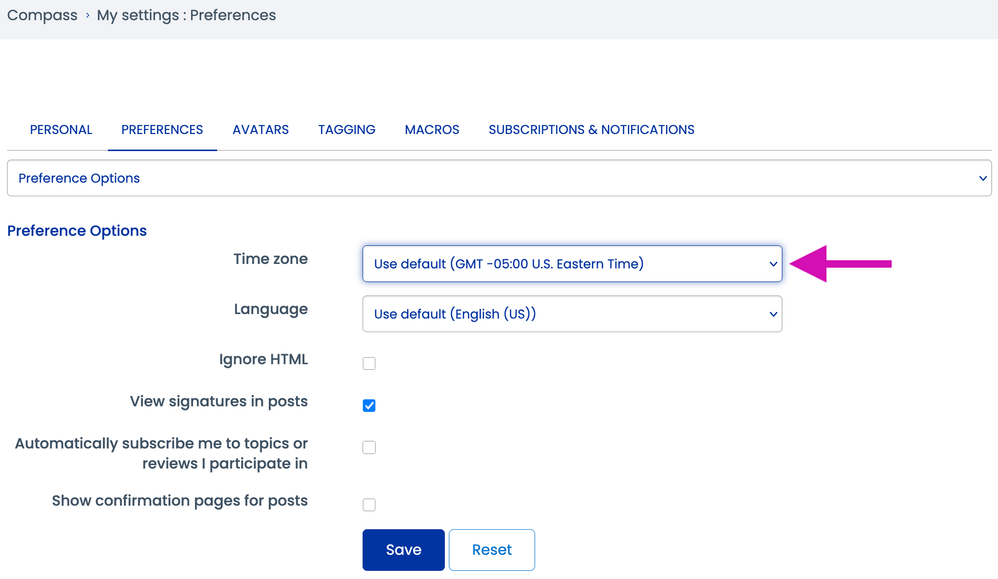The height and width of the screenshot is (579, 998).
Task: Open the Time zone dropdown
Action: pos(570,262)
